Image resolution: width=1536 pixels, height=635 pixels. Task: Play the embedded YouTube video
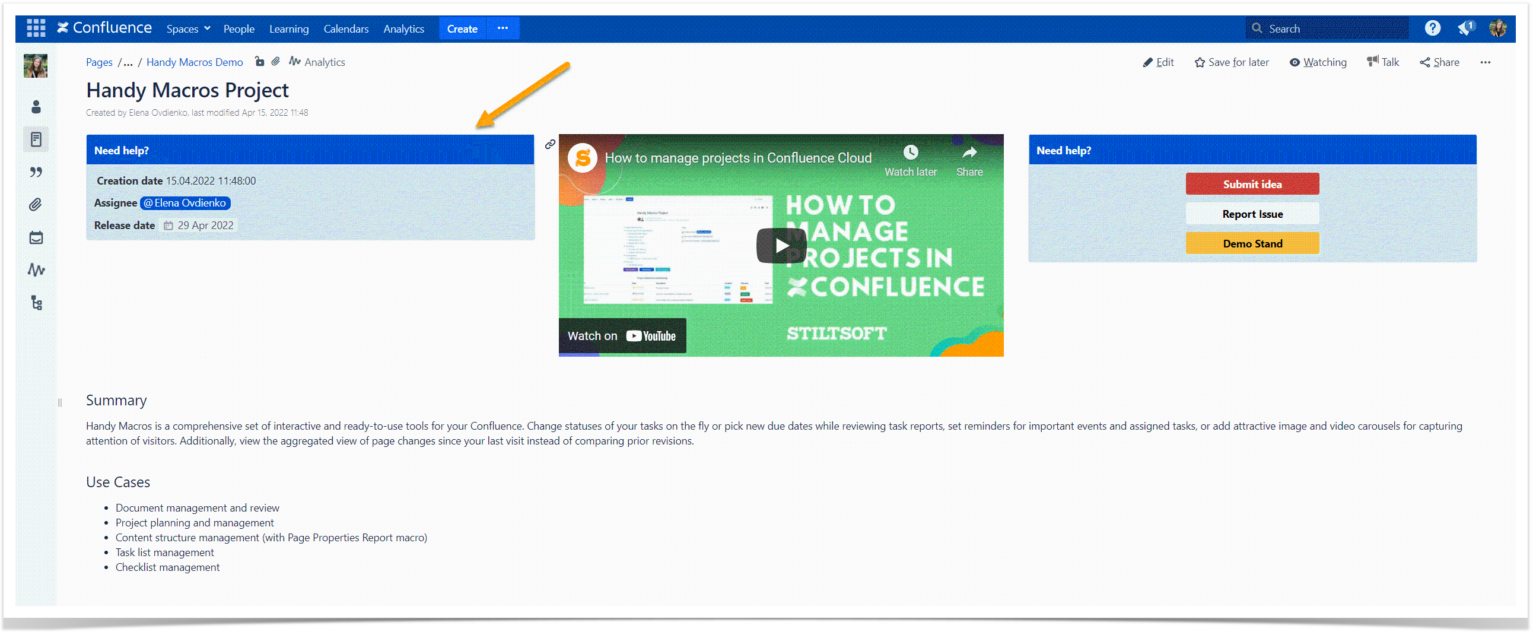(x=781, y=244)
